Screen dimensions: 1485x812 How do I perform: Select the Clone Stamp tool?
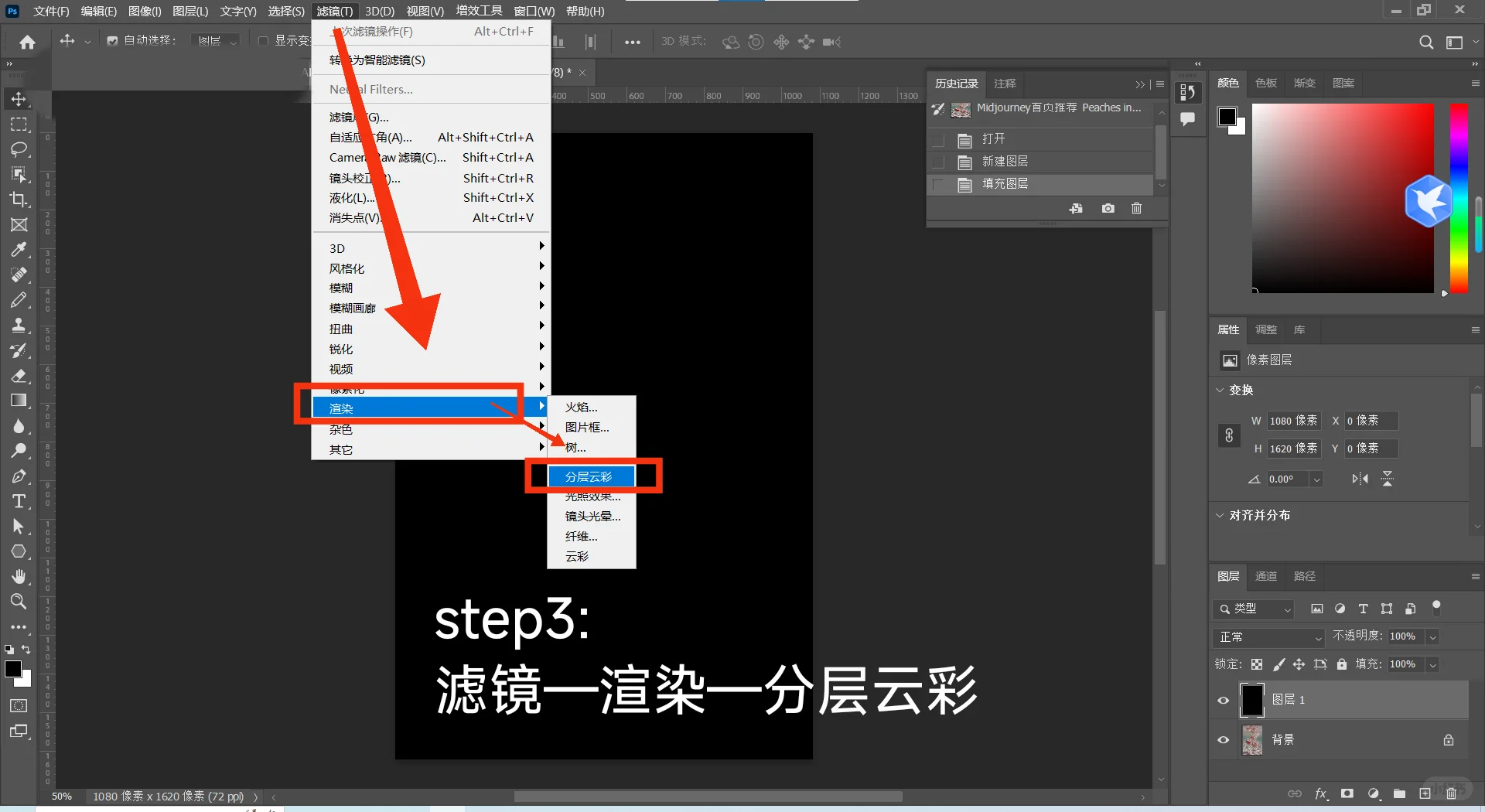19,326
